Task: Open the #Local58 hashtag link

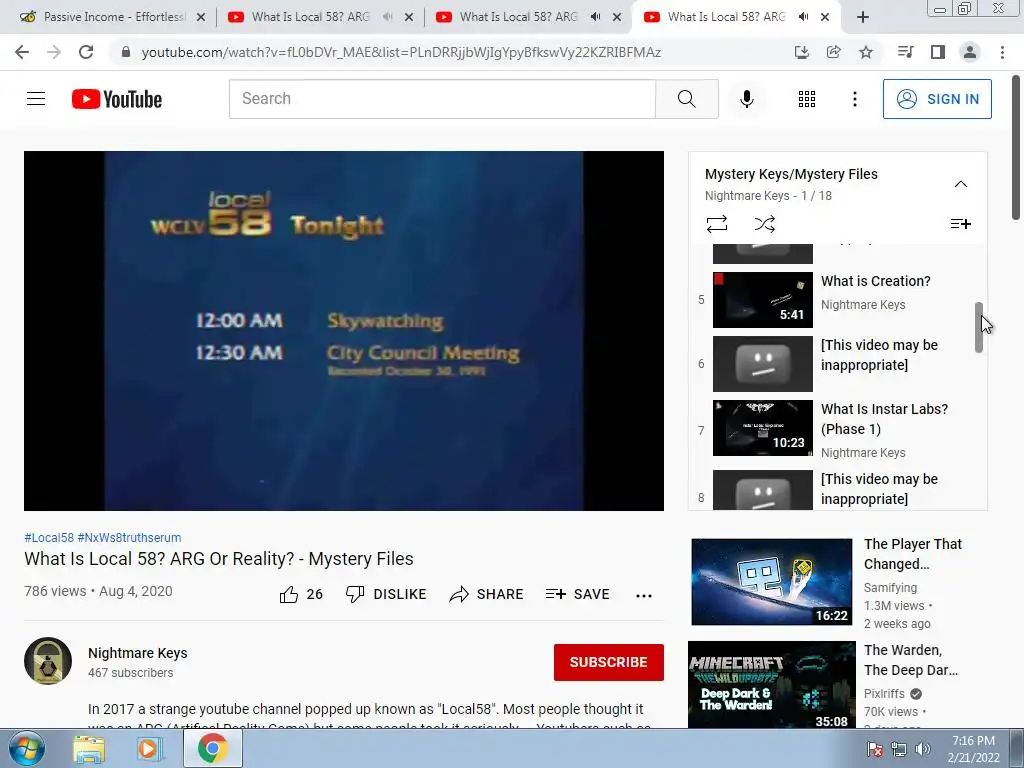Action: coord(49,537)
